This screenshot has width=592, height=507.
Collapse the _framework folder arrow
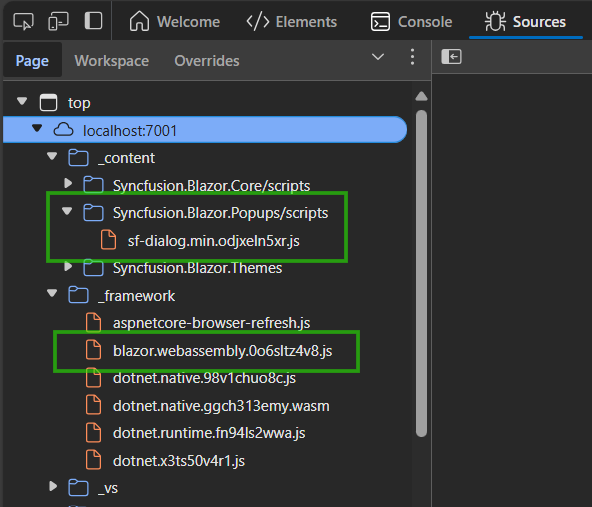[x=52, y=293]
